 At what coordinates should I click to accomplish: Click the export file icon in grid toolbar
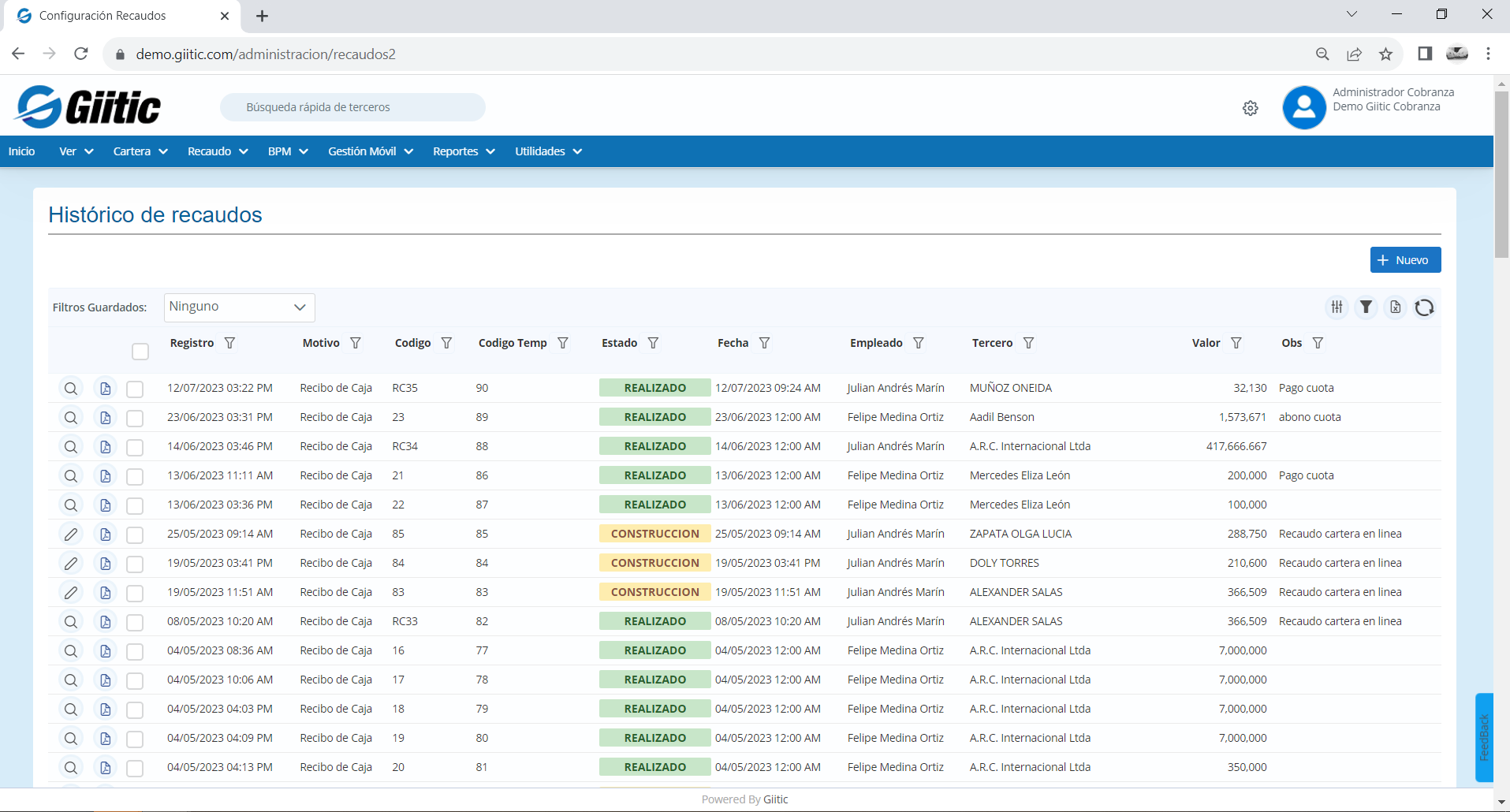pyautogui.click(x=1395, y=307)
